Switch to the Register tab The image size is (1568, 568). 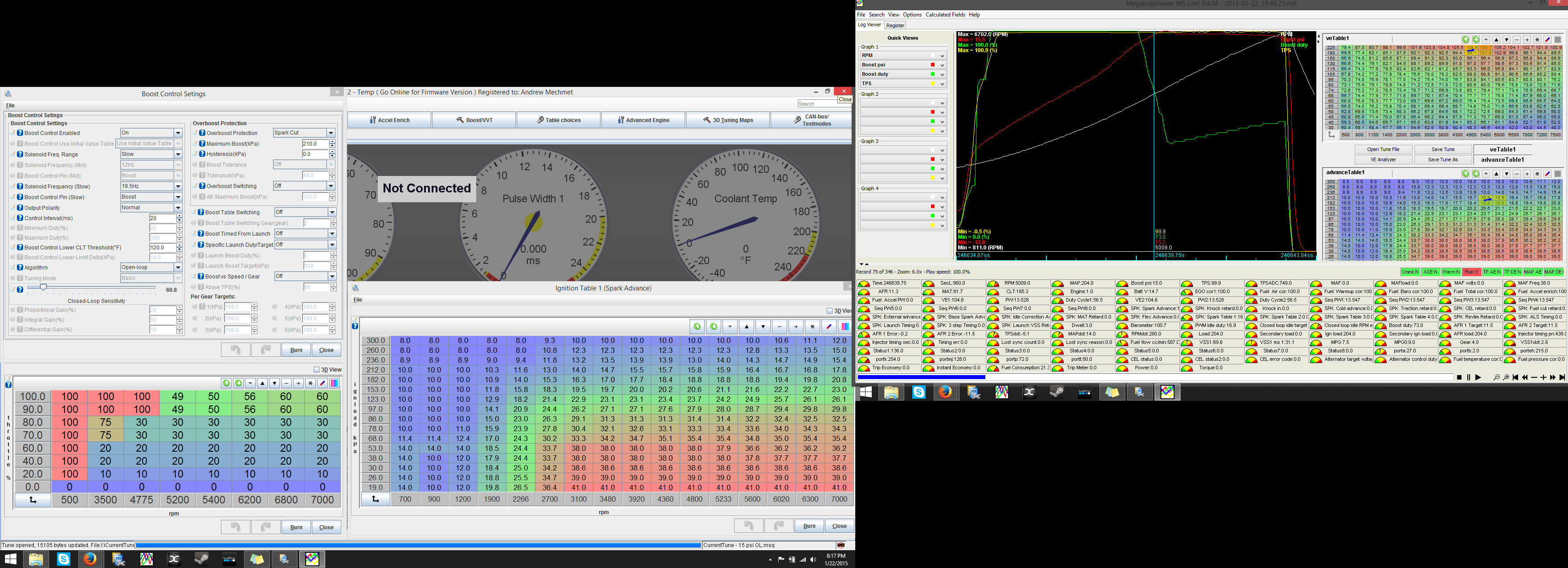click(x=895, y=25)
